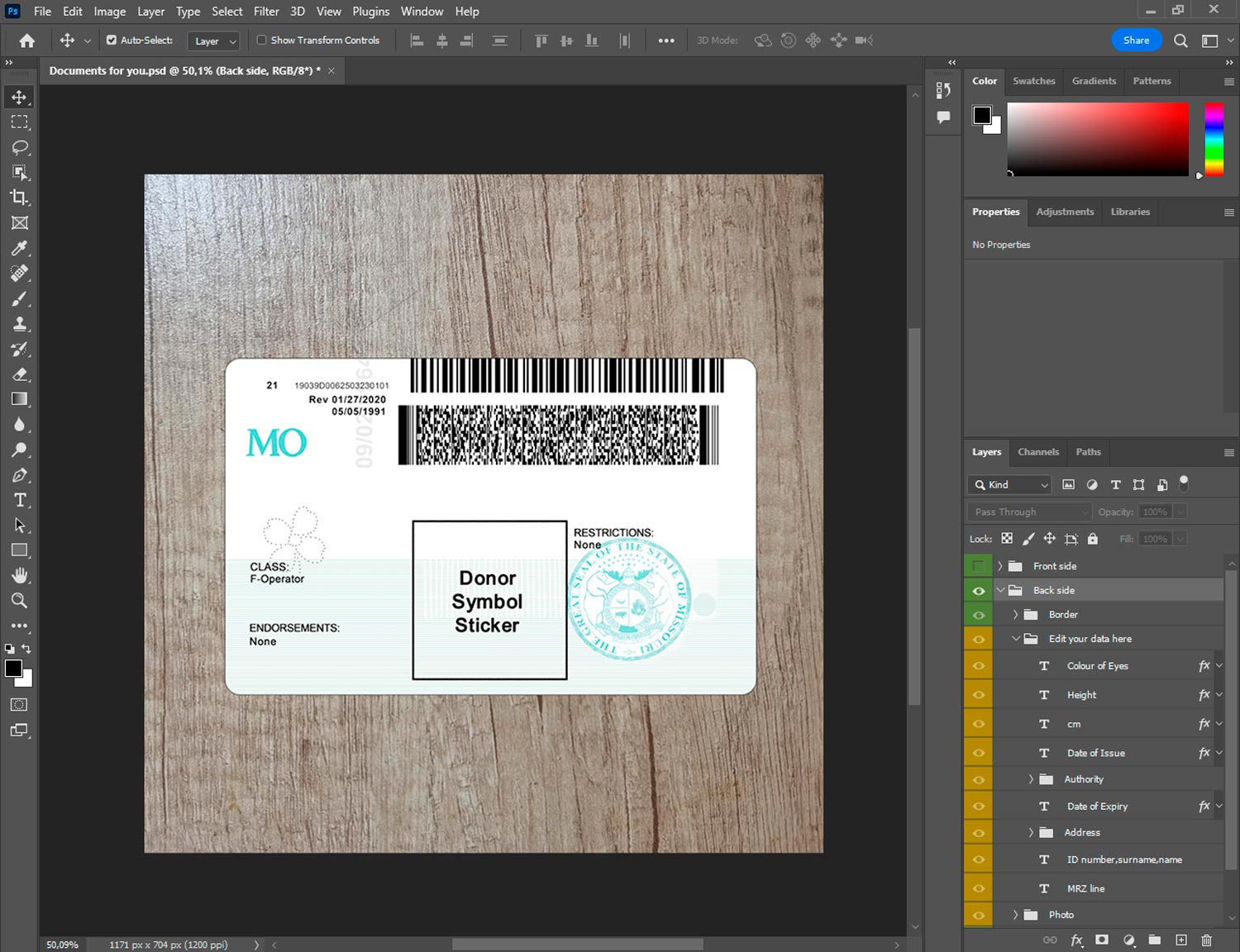Hide the Back side layer group
The width and height of the screenshot is (1240, 952).
point(978,591)
